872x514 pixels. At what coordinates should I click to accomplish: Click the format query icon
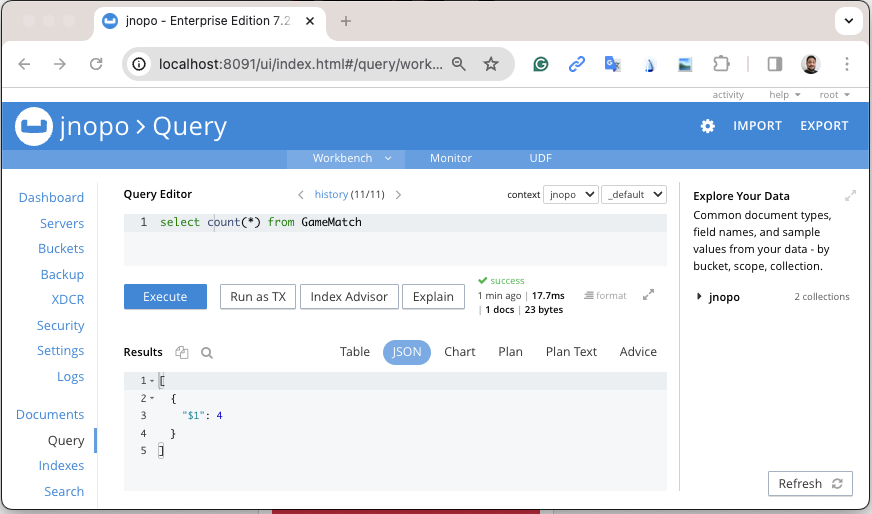(x=605, y=295)
